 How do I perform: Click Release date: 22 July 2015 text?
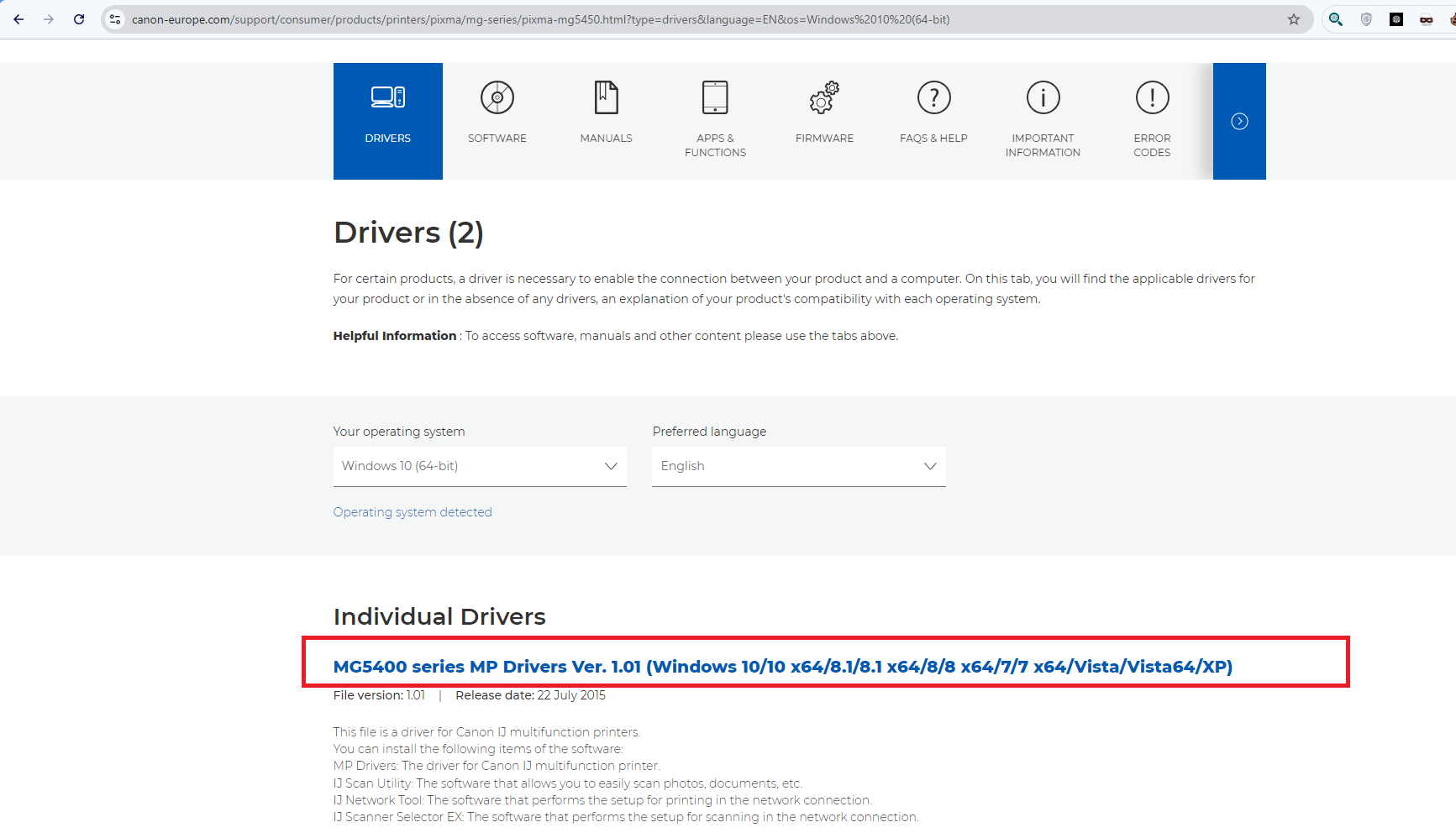(x=530, y=695)
